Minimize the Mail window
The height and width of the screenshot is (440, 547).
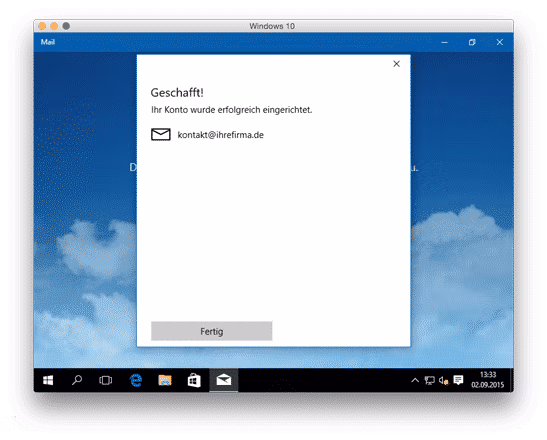(444, 42)
